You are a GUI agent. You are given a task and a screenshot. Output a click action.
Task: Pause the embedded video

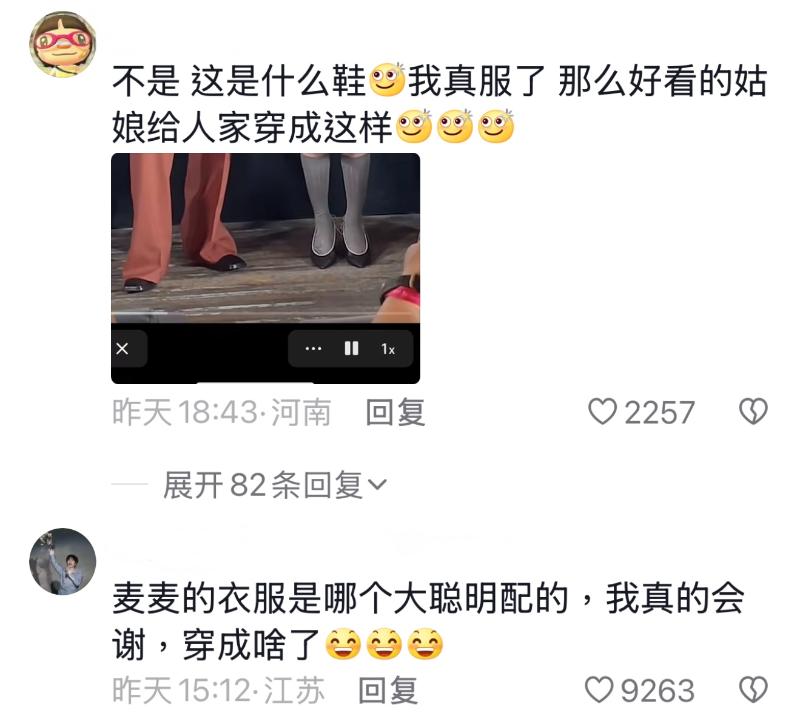[351, 349]
